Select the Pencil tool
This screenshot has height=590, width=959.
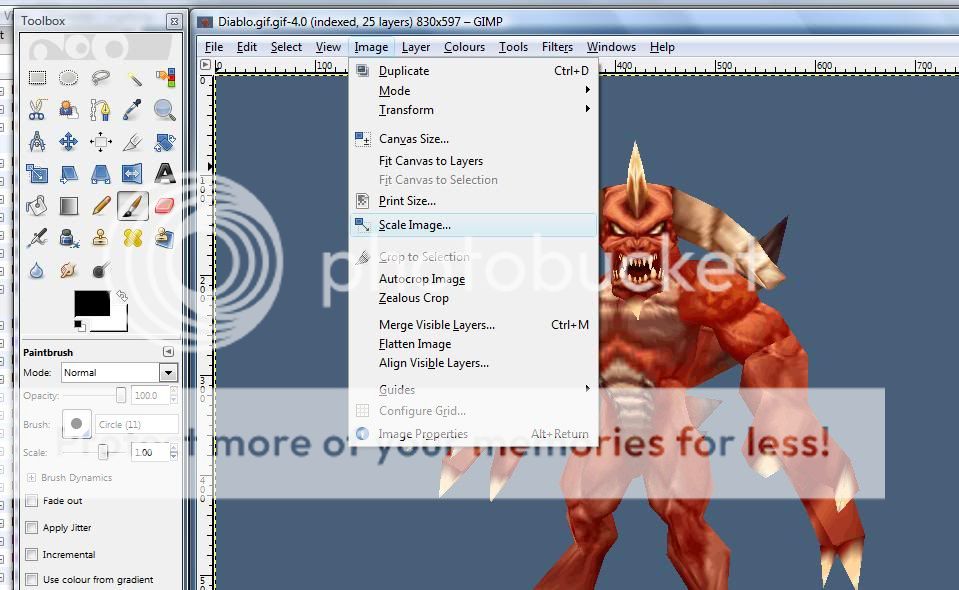(x=100, y=205)
